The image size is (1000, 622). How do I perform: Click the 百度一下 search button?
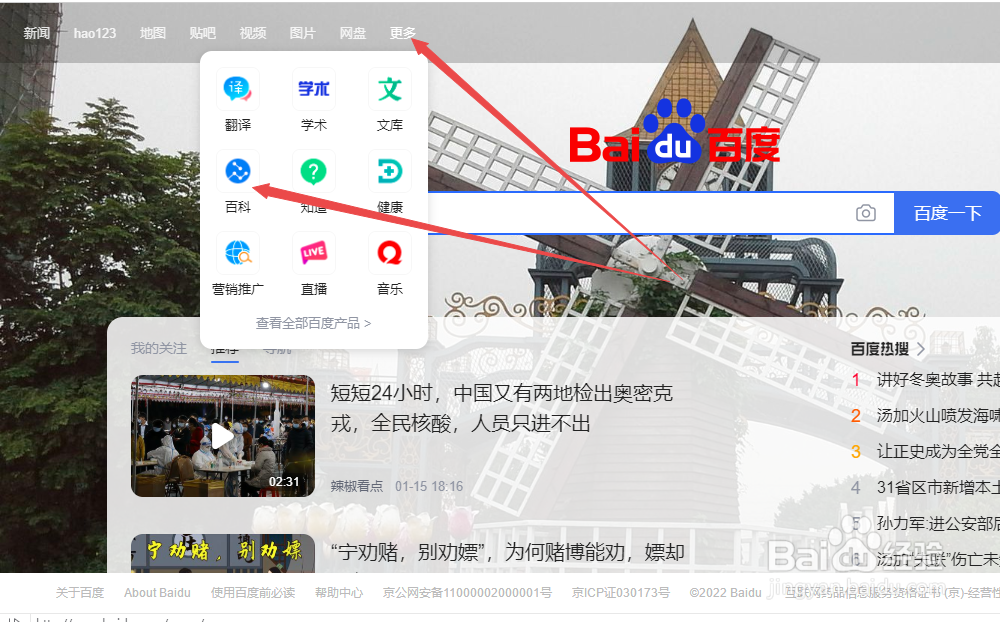(x=947, y=213)
